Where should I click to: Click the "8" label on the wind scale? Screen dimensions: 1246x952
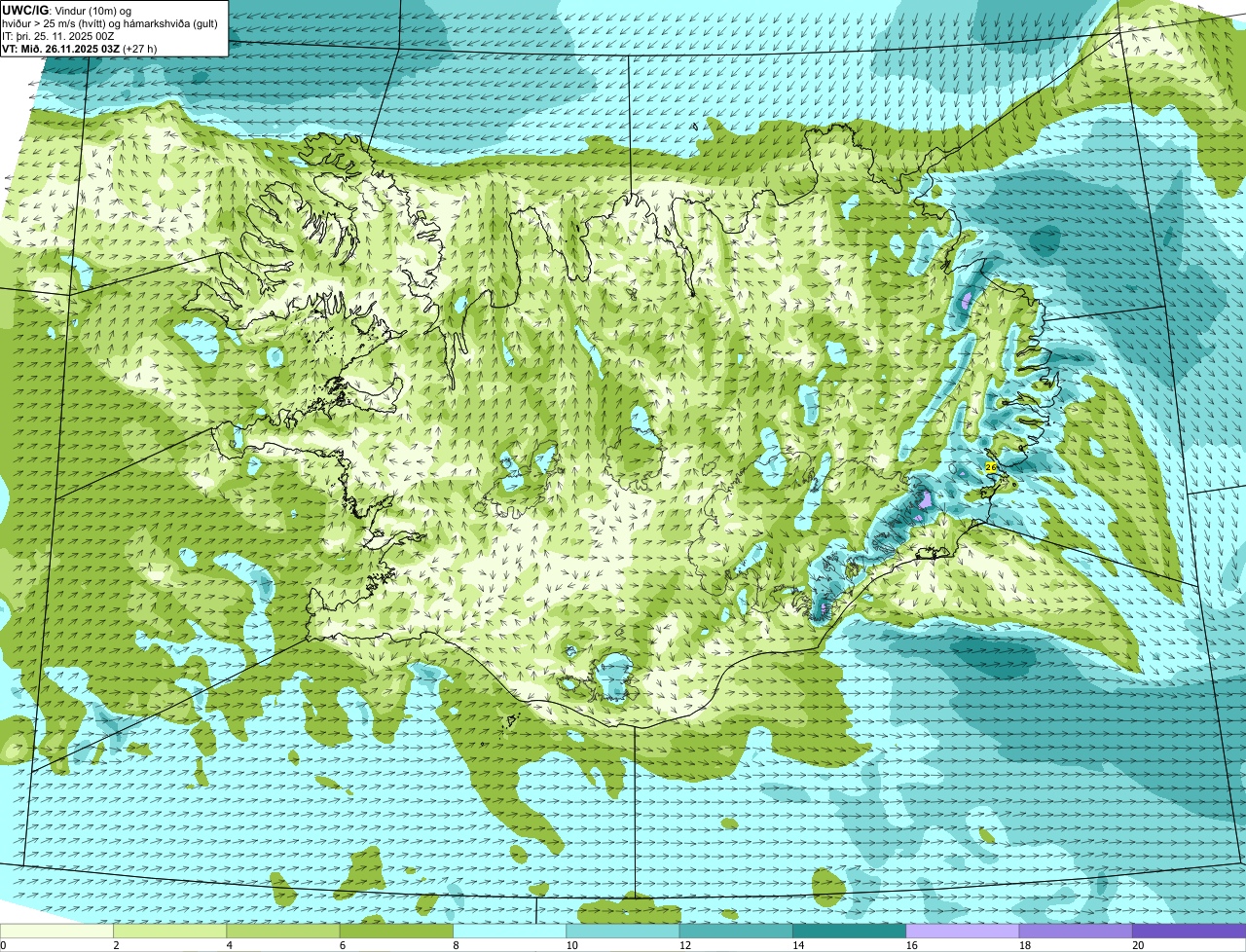coord(456,945)
